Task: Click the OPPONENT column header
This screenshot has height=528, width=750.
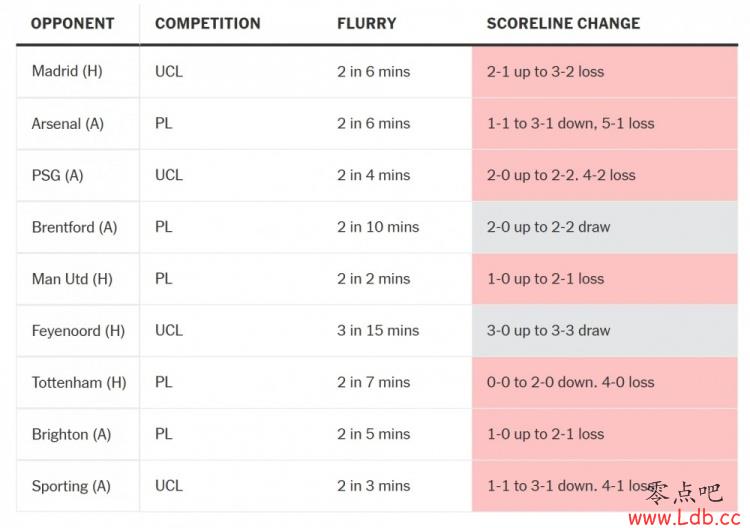Action: pos(73,23)
